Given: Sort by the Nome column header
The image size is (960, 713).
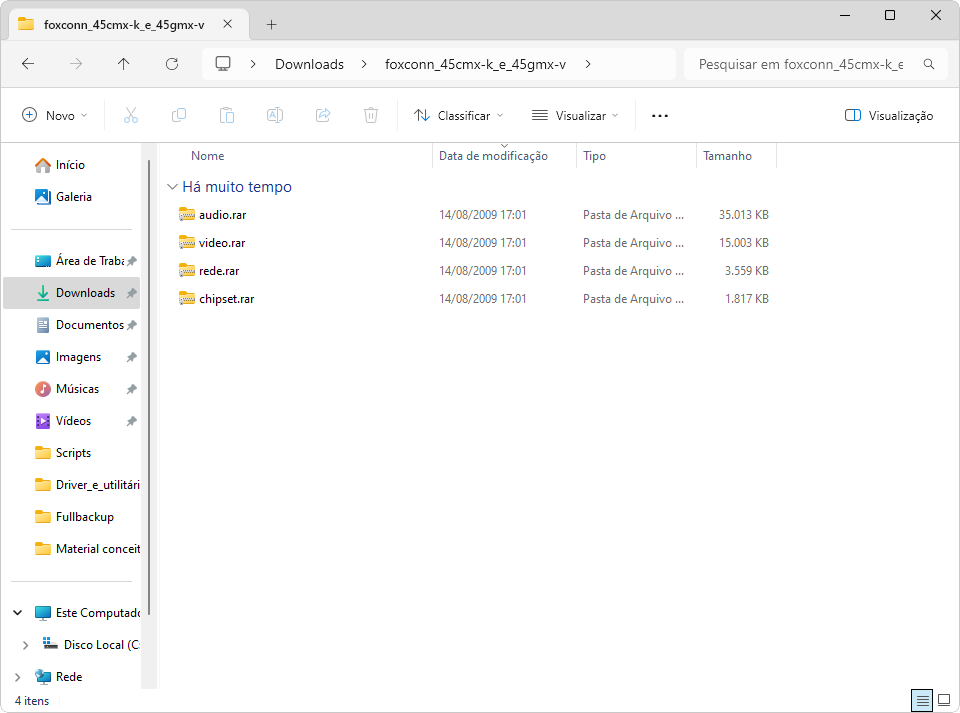Looking at the screenshot, I should click(208, 155).
